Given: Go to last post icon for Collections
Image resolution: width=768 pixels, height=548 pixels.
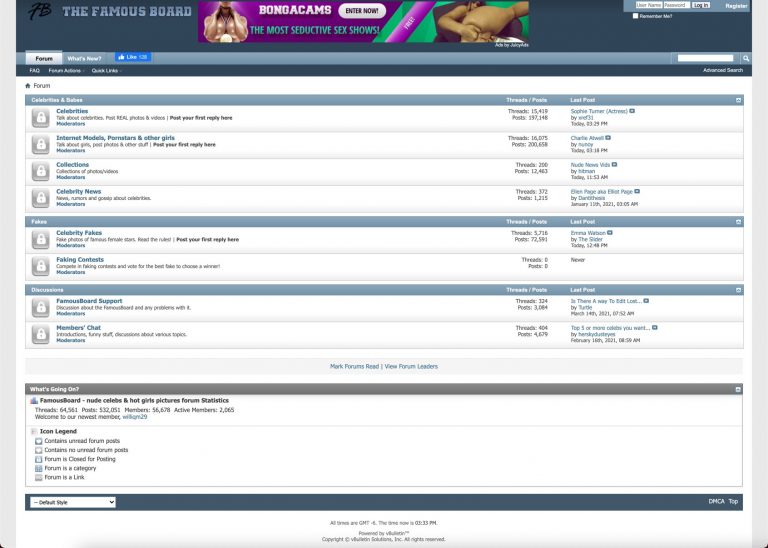Looking at the screenshot, I should coord(614,165).
